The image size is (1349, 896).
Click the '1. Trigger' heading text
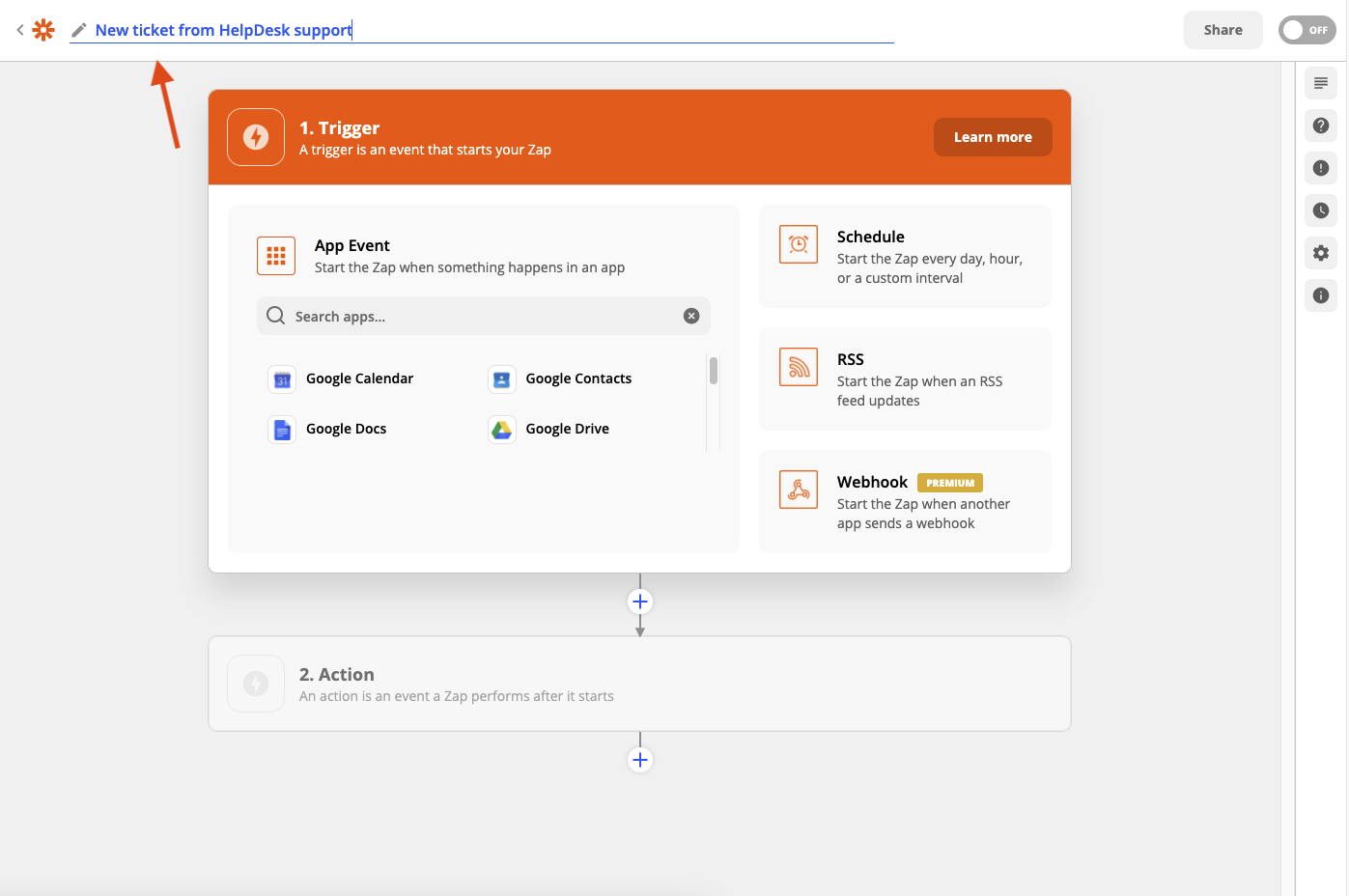pyautogui.click(x=339, y=127)
